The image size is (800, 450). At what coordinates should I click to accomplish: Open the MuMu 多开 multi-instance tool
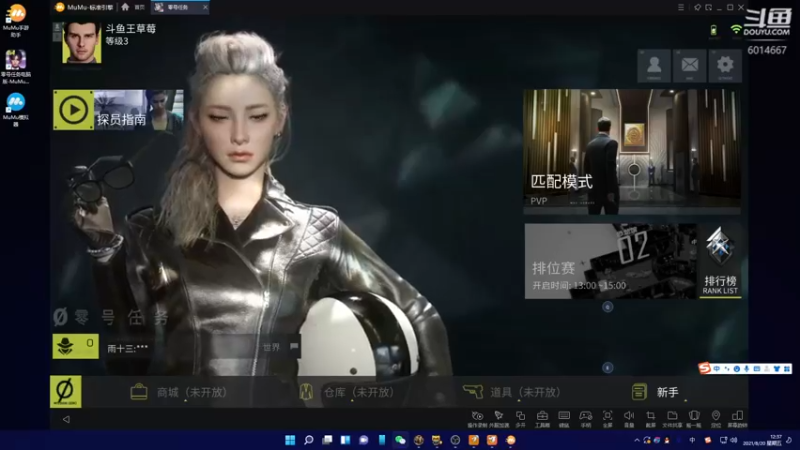[x=520, y=419]
